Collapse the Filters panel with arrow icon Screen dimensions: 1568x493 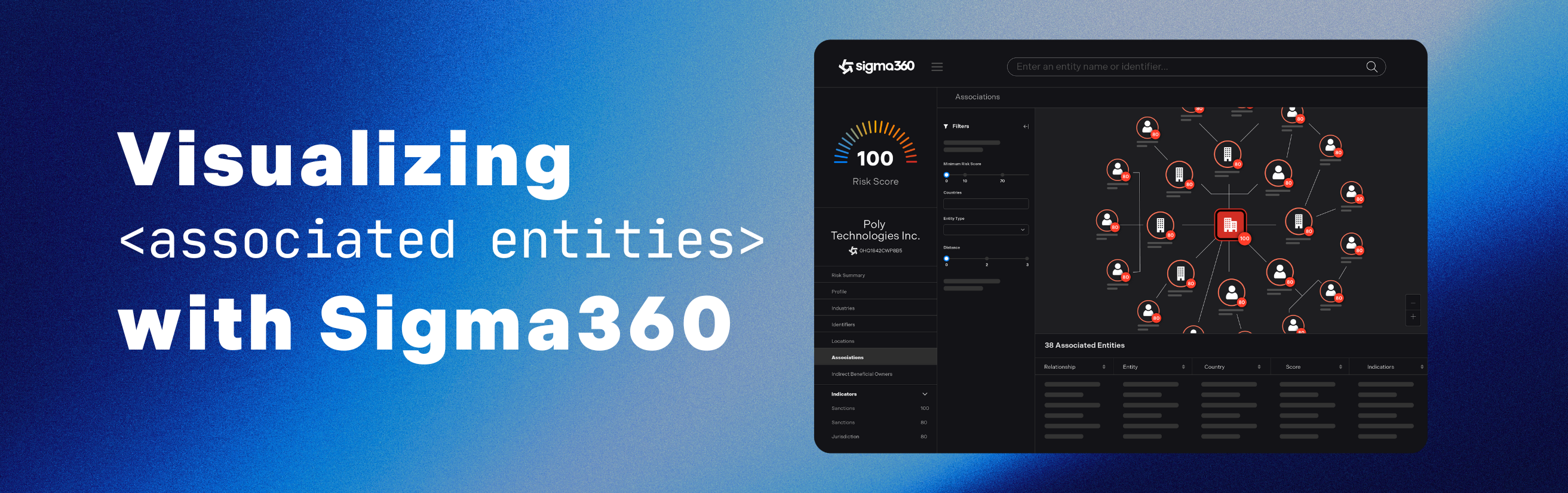[x=1026, y=127]
